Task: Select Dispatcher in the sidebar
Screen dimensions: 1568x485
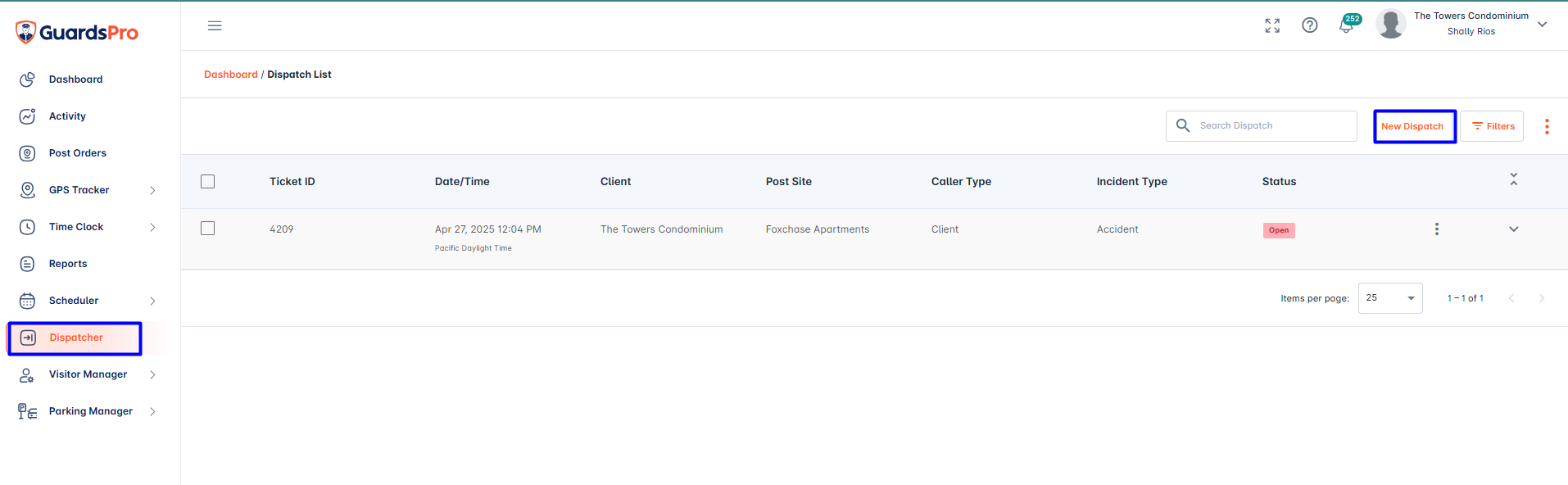Action: 75,338
